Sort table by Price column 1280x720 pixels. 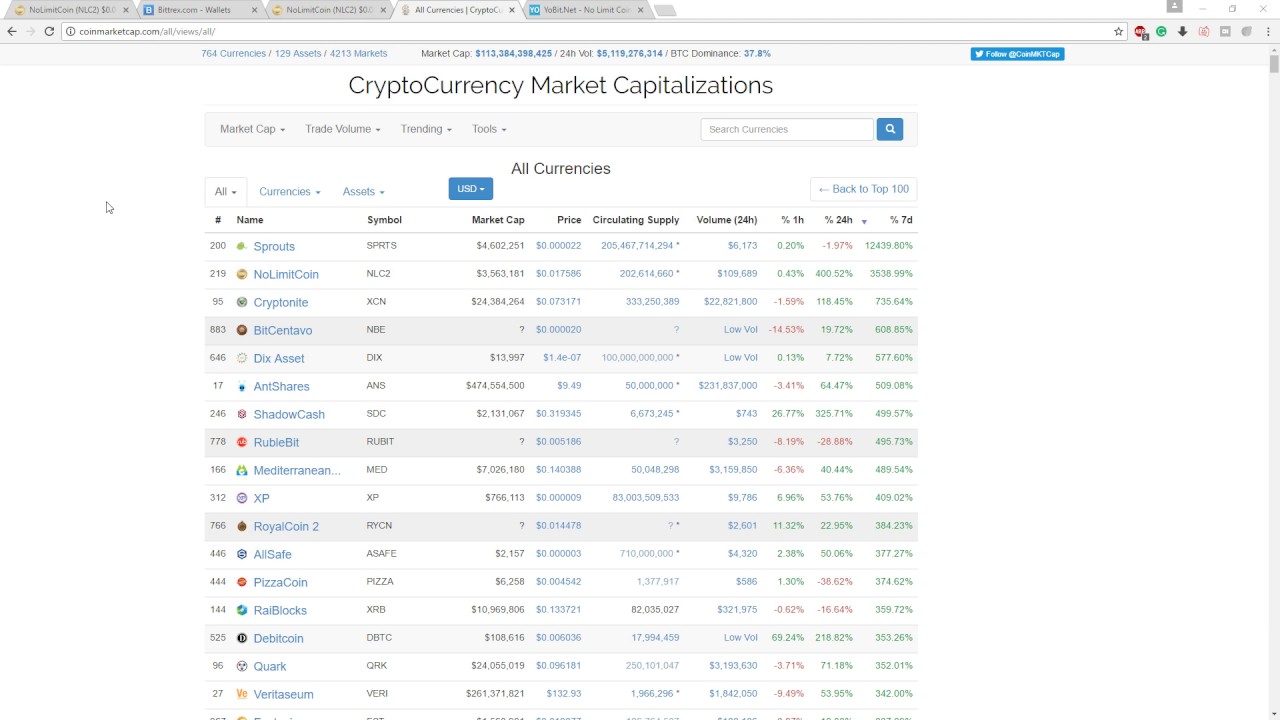[569, 220]
